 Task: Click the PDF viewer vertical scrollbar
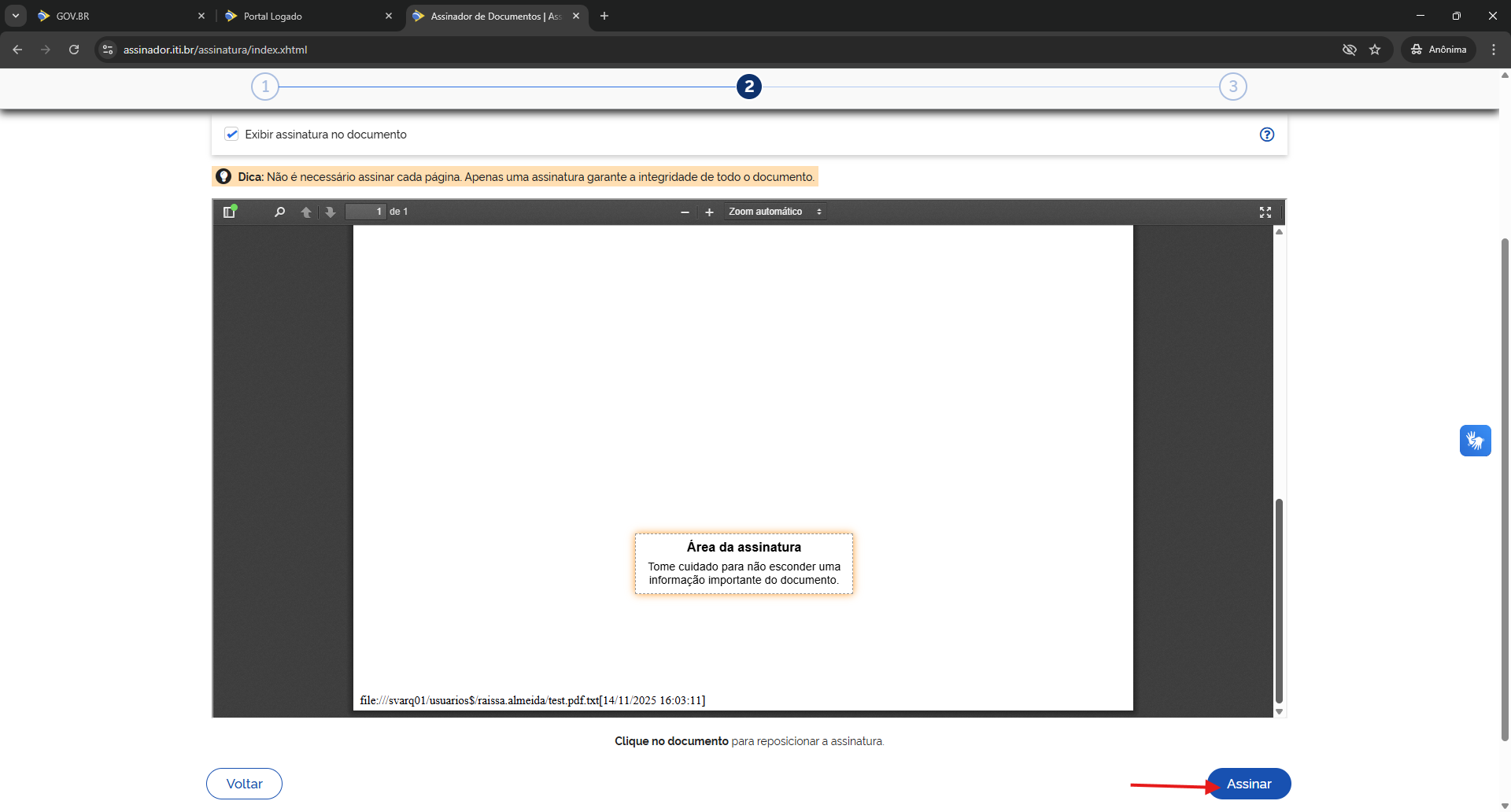tap(1279, 598)
